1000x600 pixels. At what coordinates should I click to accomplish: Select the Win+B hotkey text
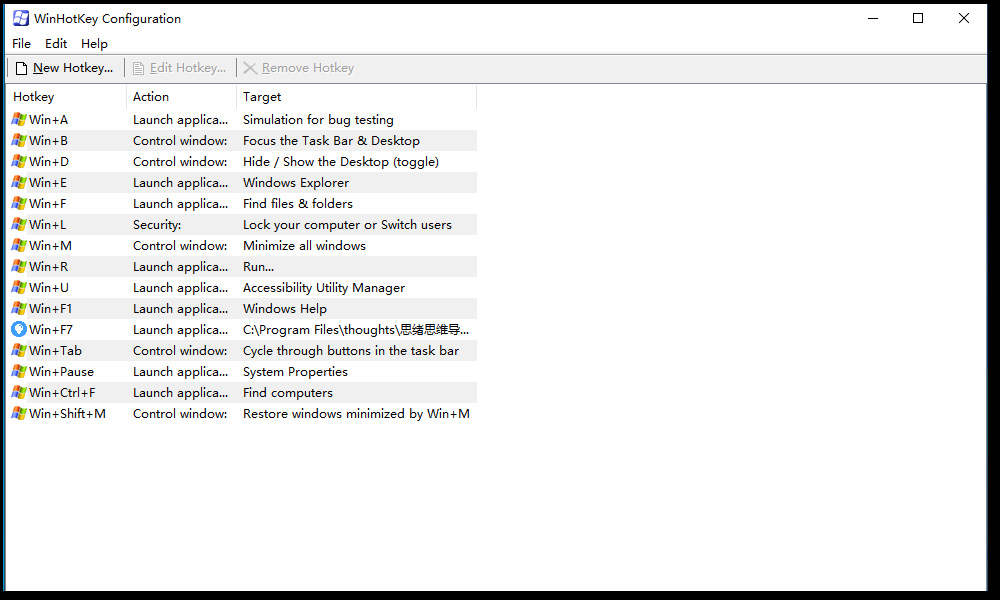pos(48,140)
